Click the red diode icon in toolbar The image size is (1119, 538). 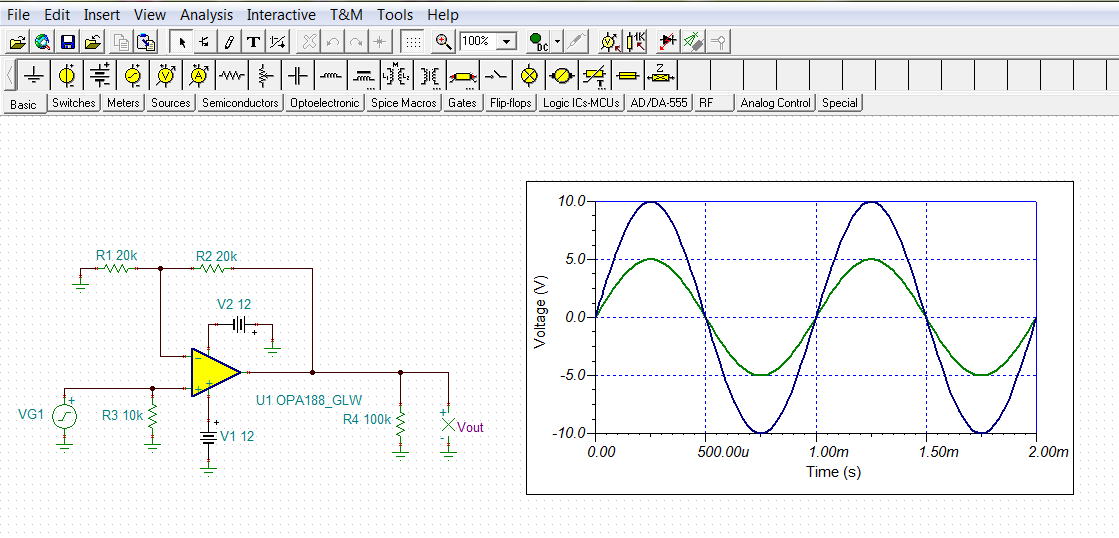coord(667,42)
